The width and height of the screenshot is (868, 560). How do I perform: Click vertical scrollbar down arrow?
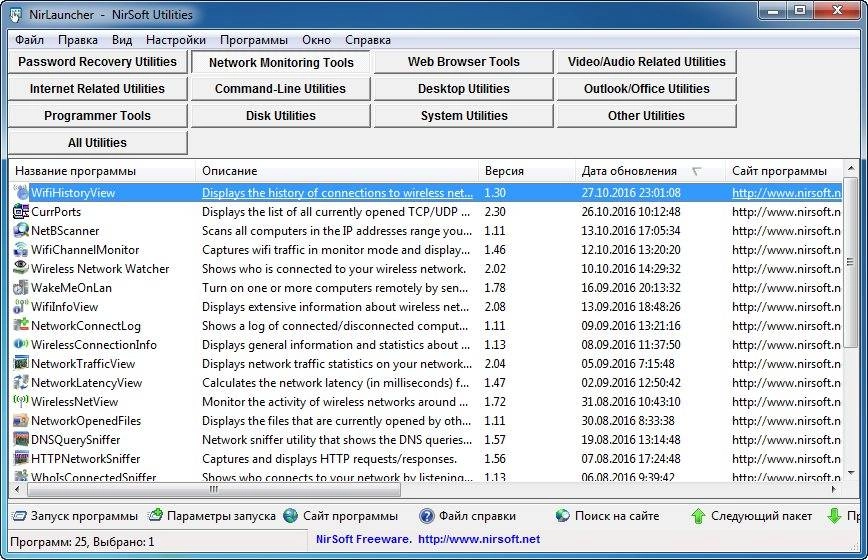click(x=850, y=474)
